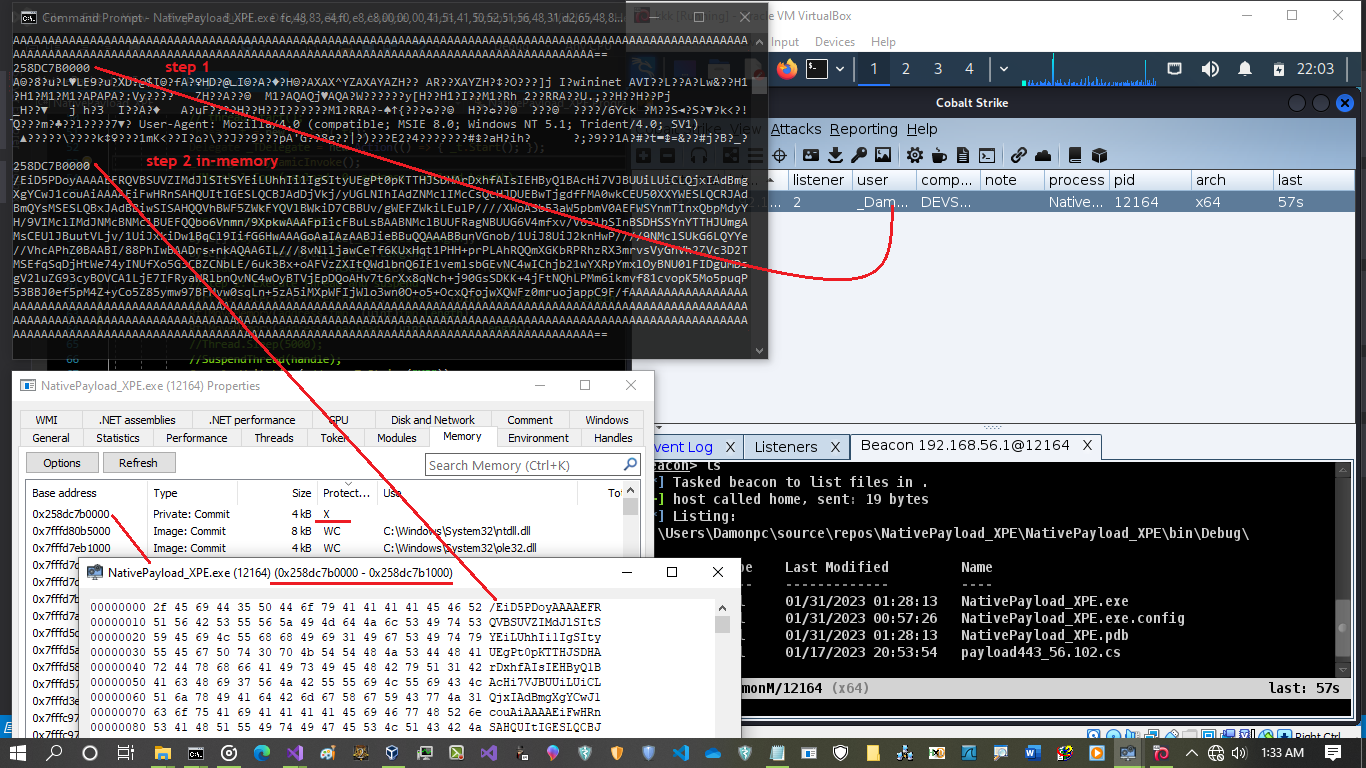Click the Kali panel clock 22:03
The width and height of the screenshot is (1366, 768).
click(1315, 69)
